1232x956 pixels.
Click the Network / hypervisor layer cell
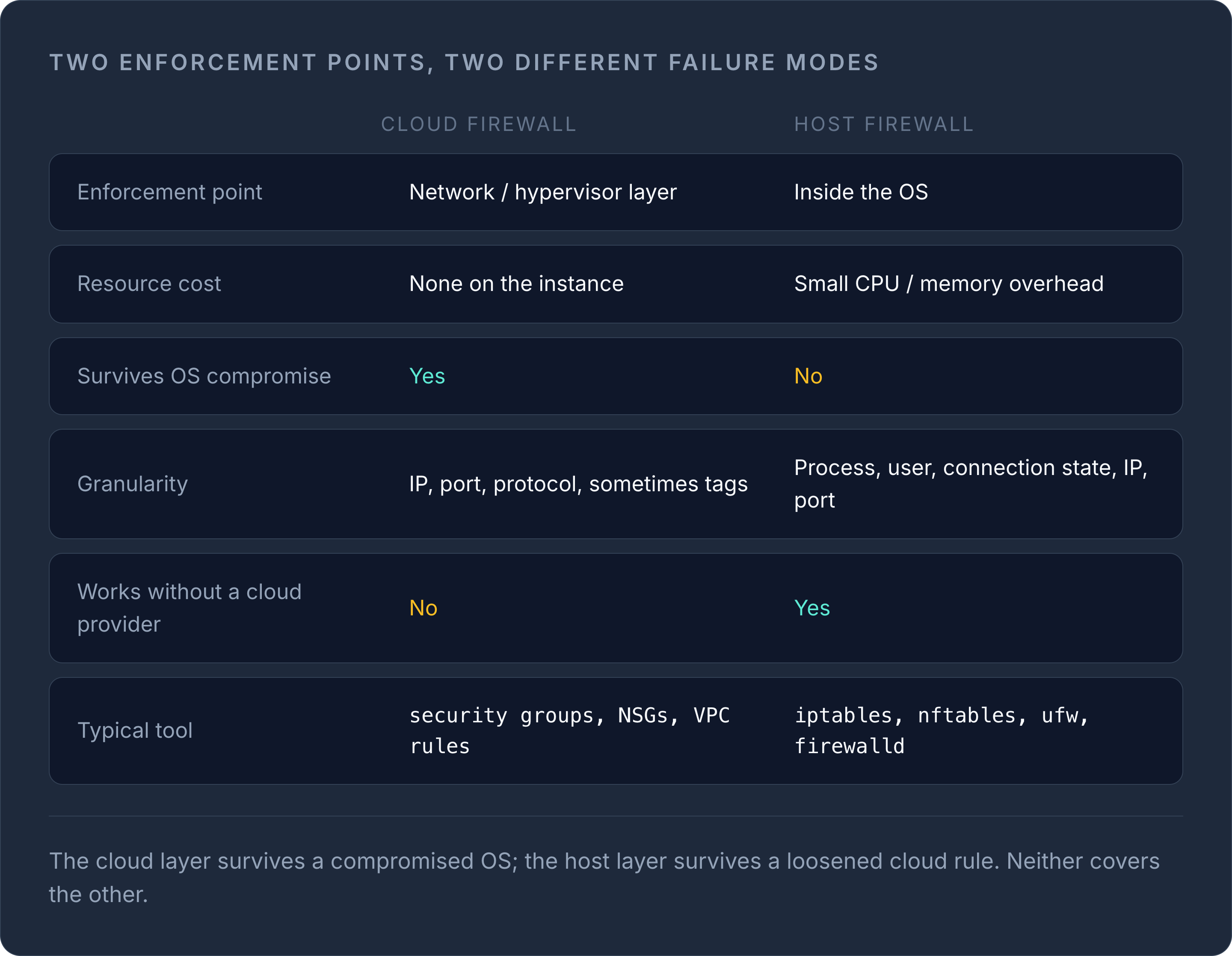pos(543,192)
